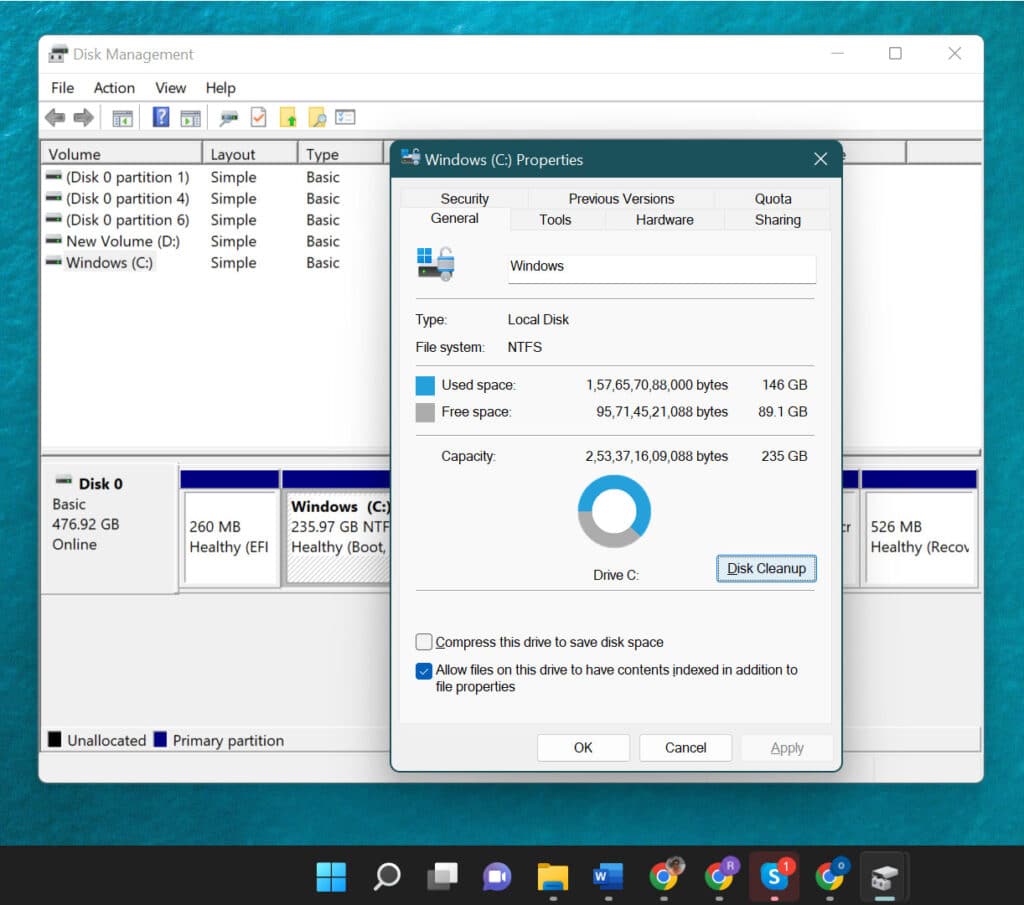
Task: Open Microsoft Word from the taskbar
Action: [608, 876]
